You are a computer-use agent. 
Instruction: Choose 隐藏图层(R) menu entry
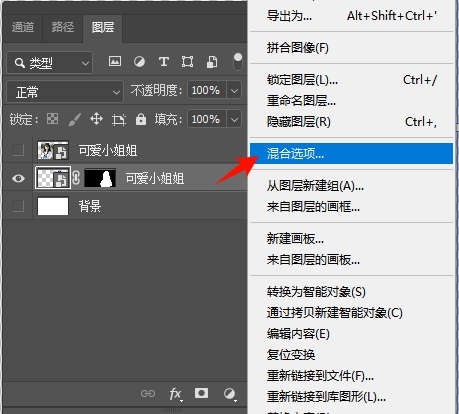351,122
